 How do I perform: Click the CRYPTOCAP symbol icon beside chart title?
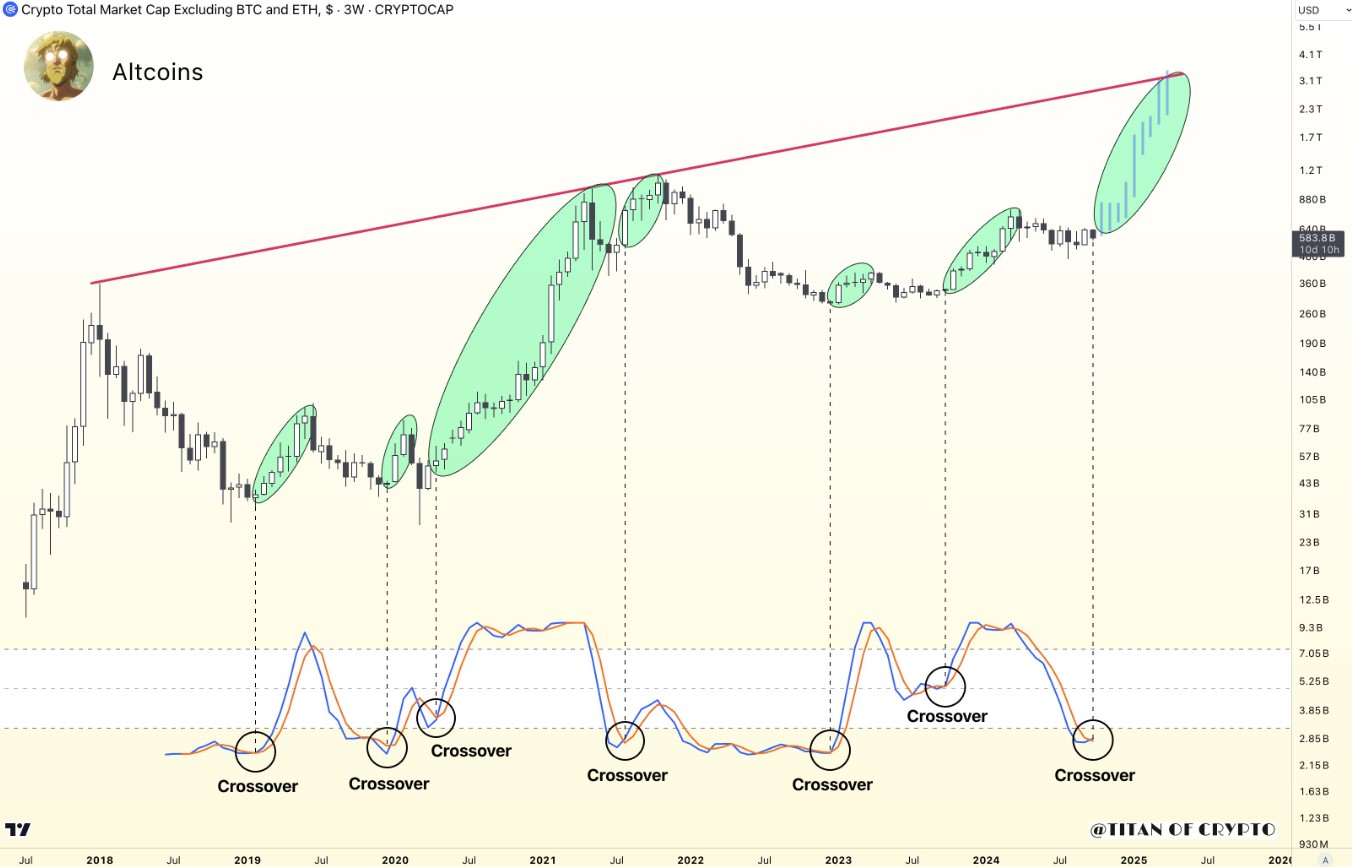[9, 9]
